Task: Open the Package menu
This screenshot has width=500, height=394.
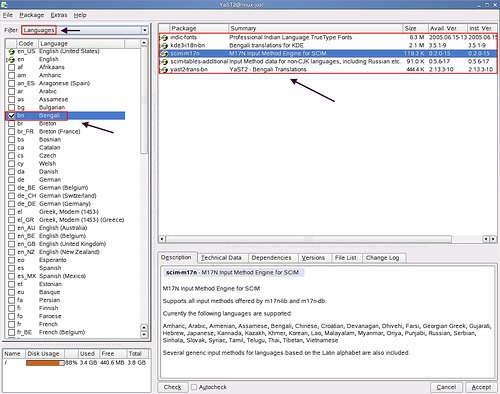Action: click(32, 15)
